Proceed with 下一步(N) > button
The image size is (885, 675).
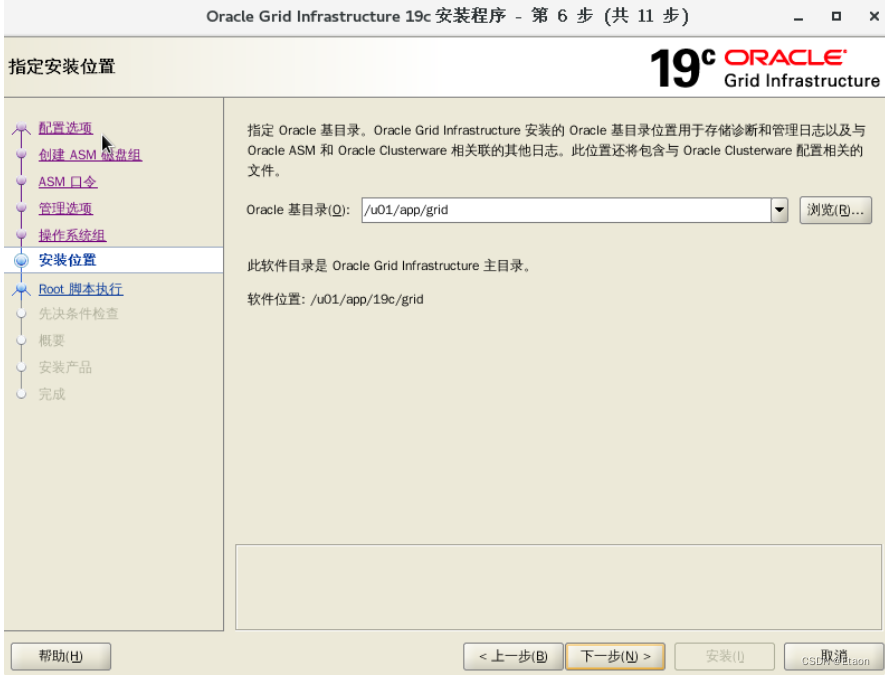click(x=615, y=656)
